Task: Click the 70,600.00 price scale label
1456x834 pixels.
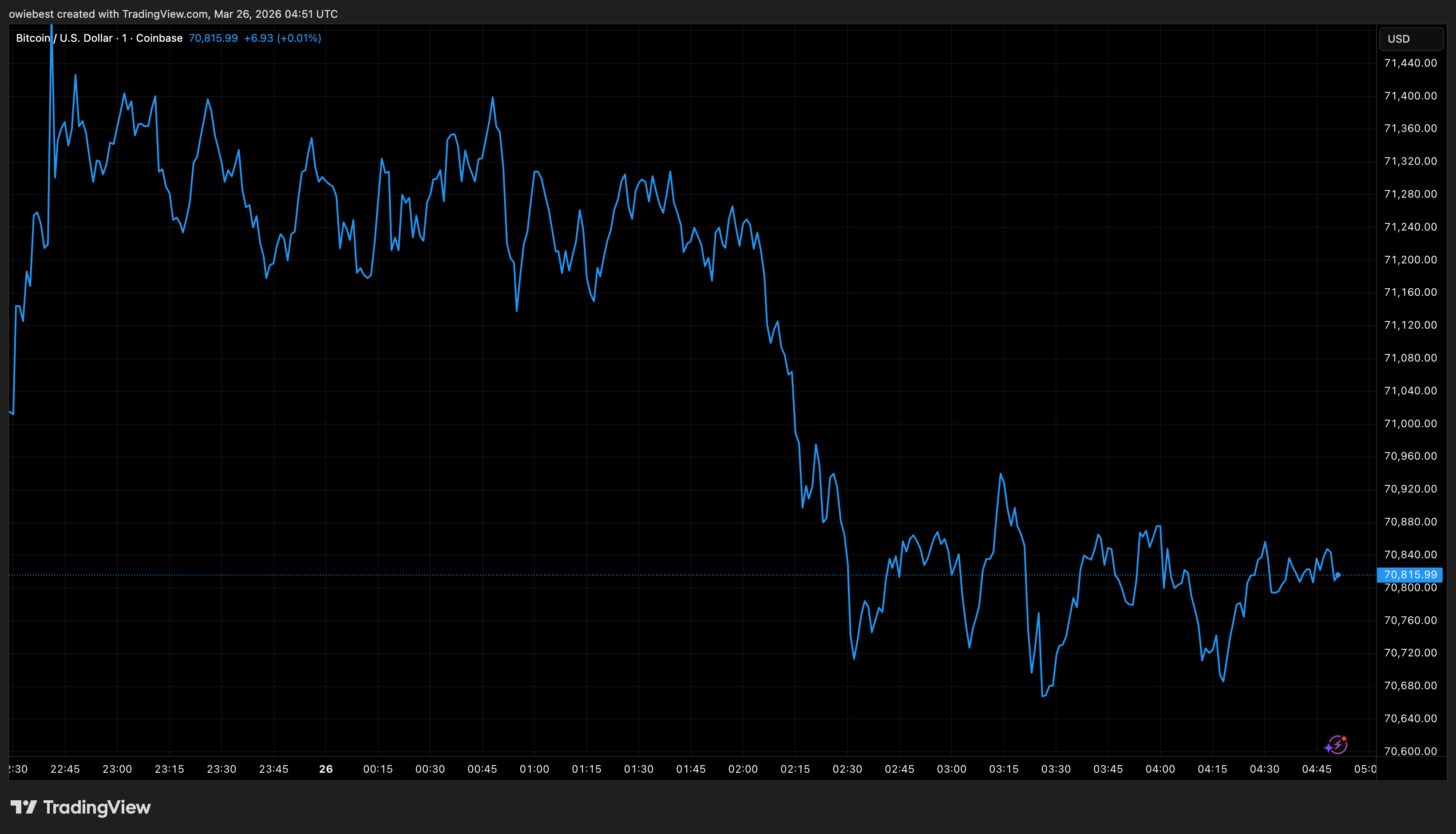Action: click(x=1410, y=751)
